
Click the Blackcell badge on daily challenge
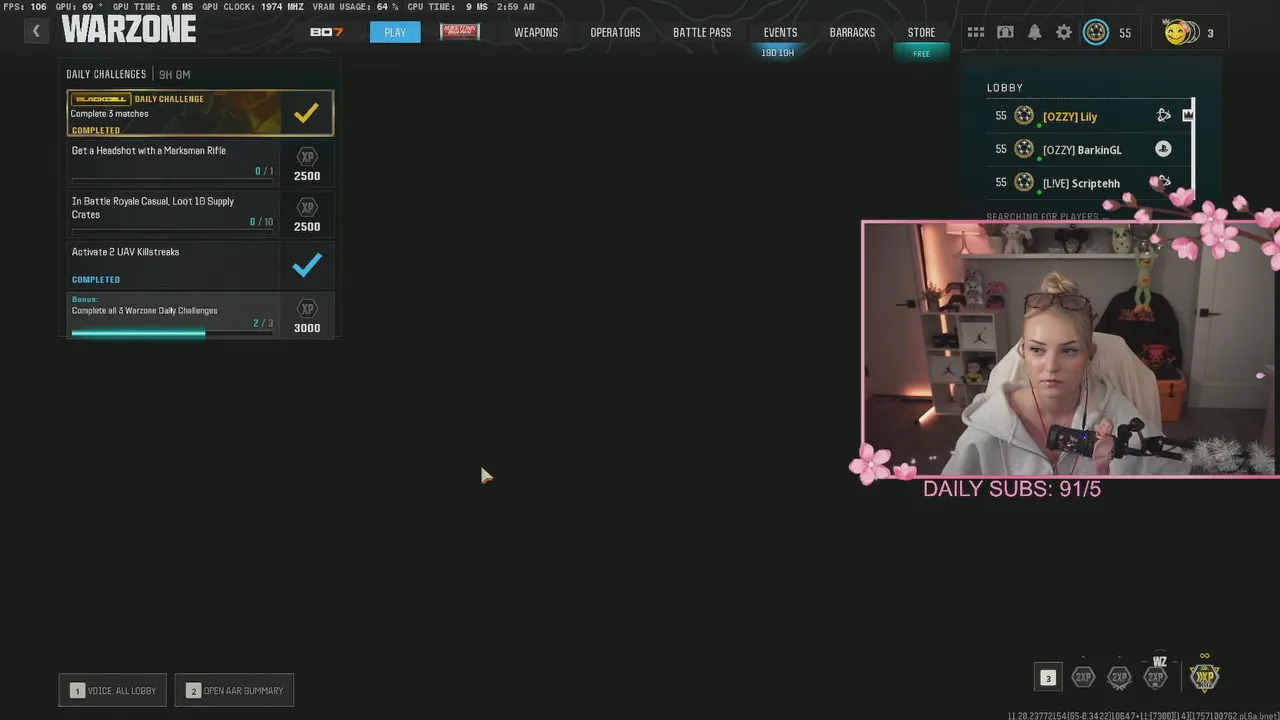pos(101,99)
